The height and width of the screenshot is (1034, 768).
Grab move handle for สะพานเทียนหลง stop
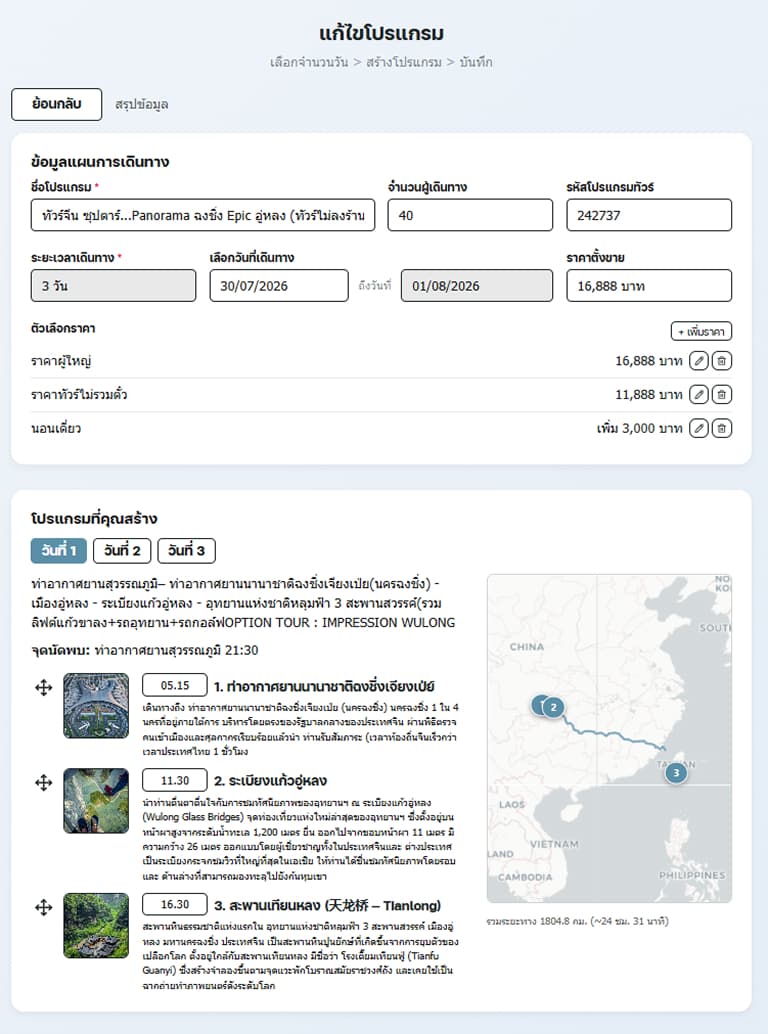pyautogui.click(x=44, y=907)
